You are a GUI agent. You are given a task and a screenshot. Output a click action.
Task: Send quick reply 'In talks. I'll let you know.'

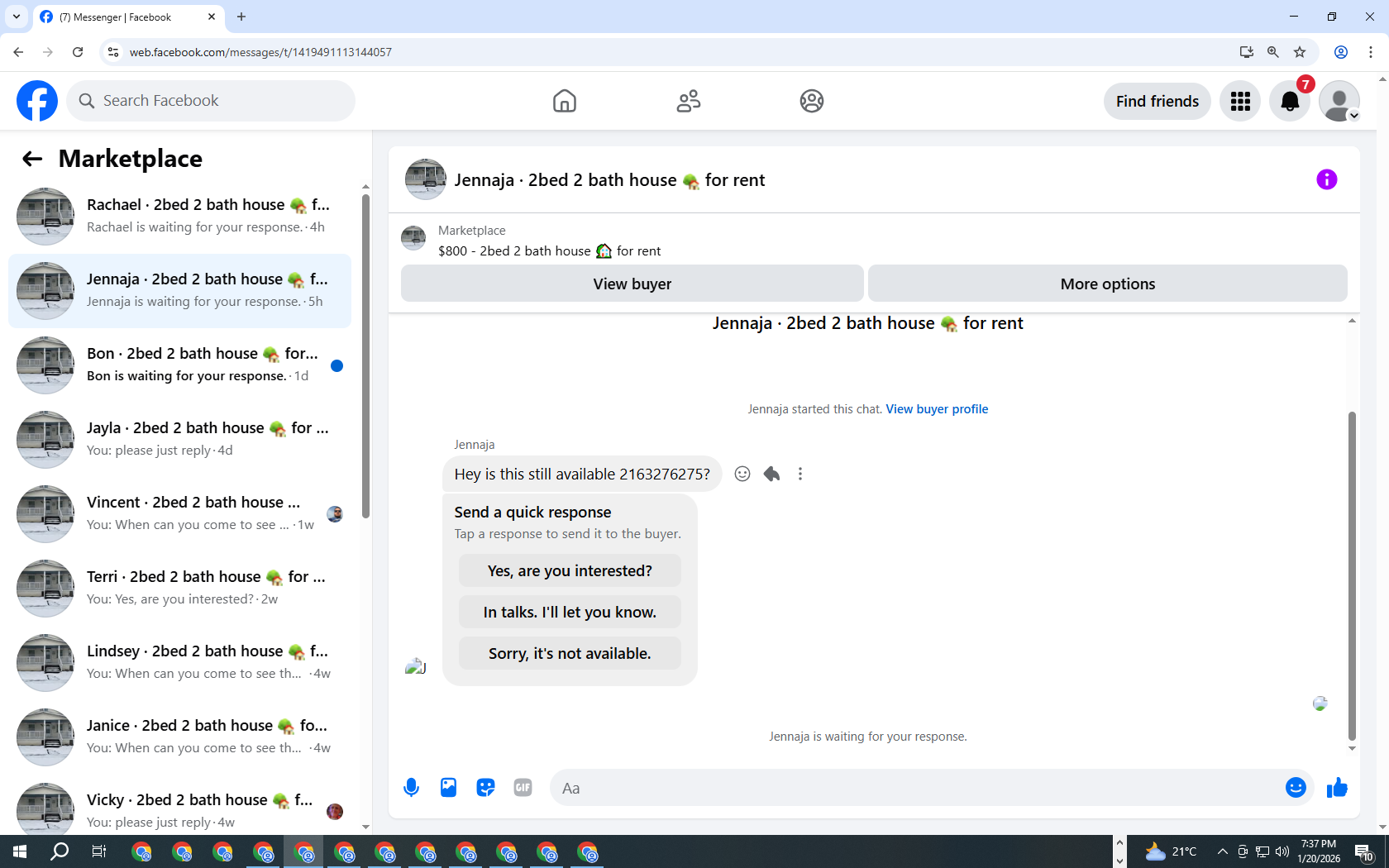click(x=570, y=612)
